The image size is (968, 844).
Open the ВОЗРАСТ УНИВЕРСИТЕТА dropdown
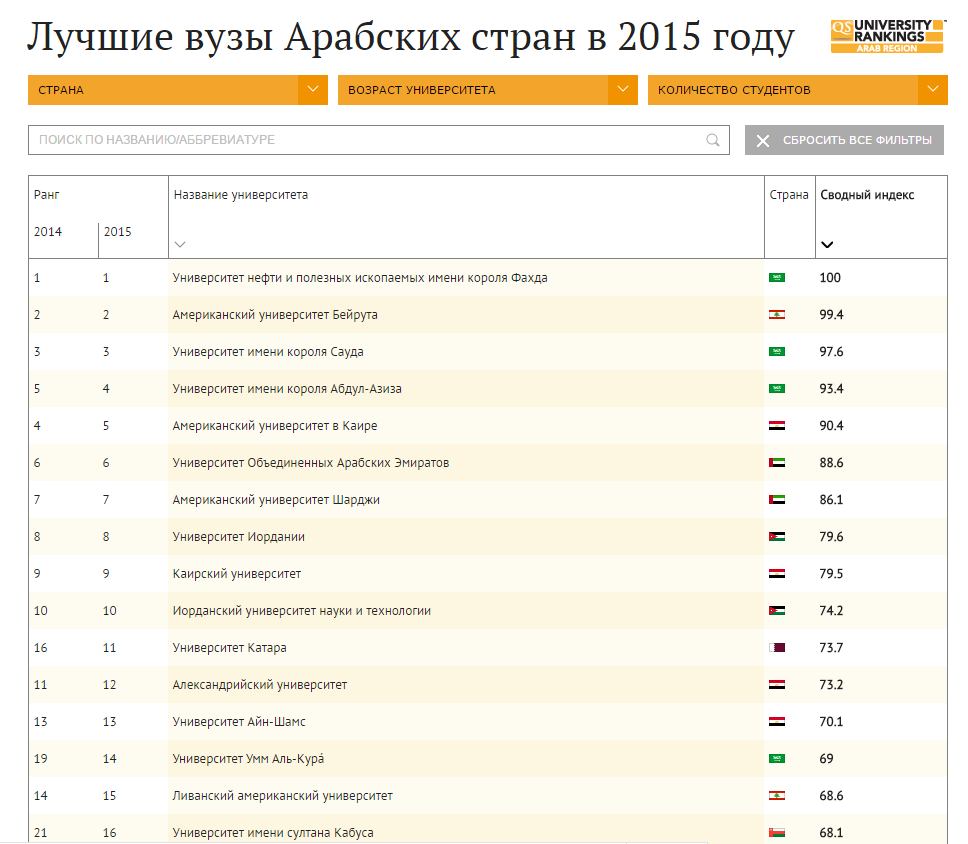(x=488, y=90)
